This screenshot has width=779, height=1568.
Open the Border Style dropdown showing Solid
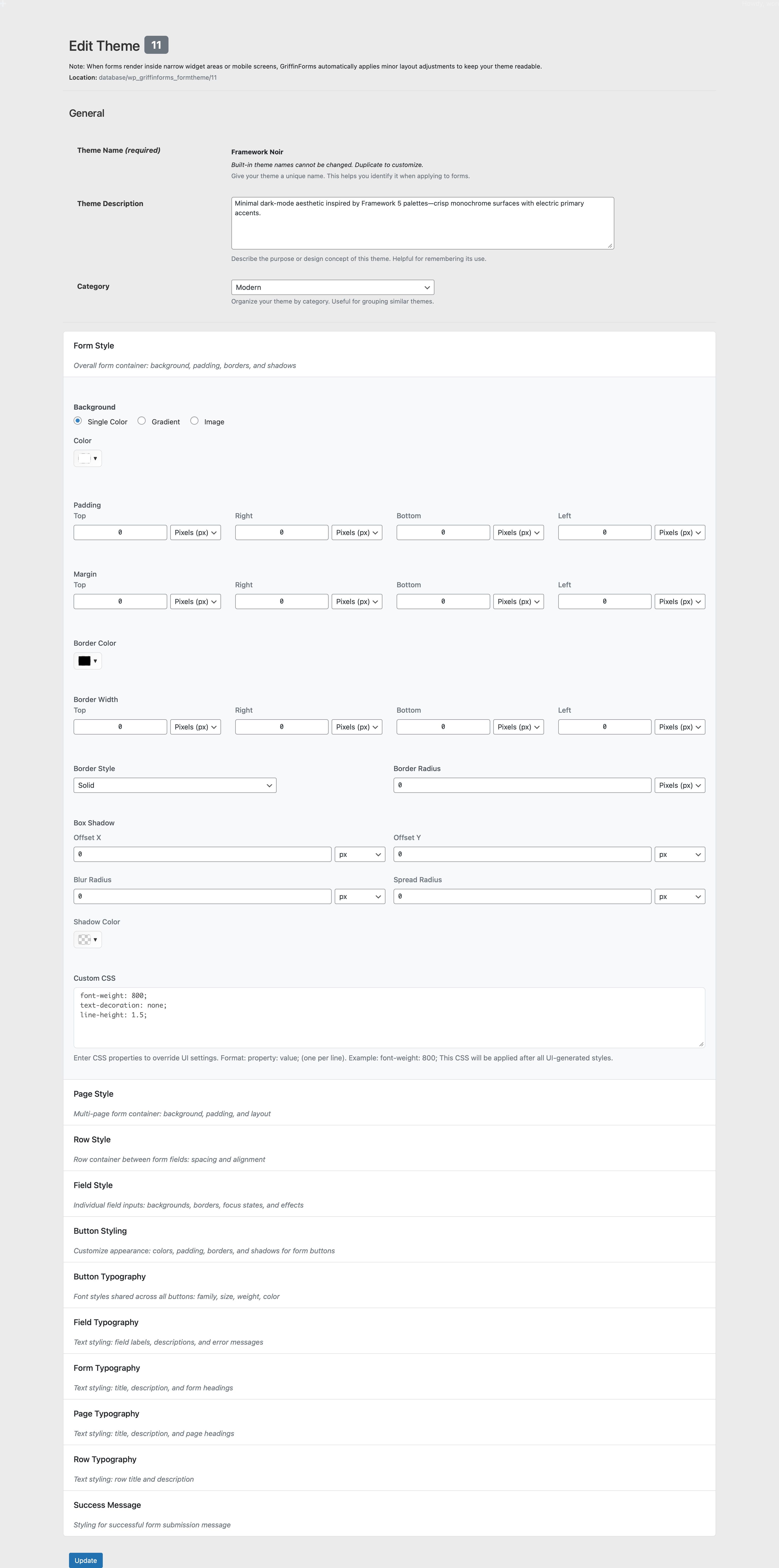click(x=175, y=785)
